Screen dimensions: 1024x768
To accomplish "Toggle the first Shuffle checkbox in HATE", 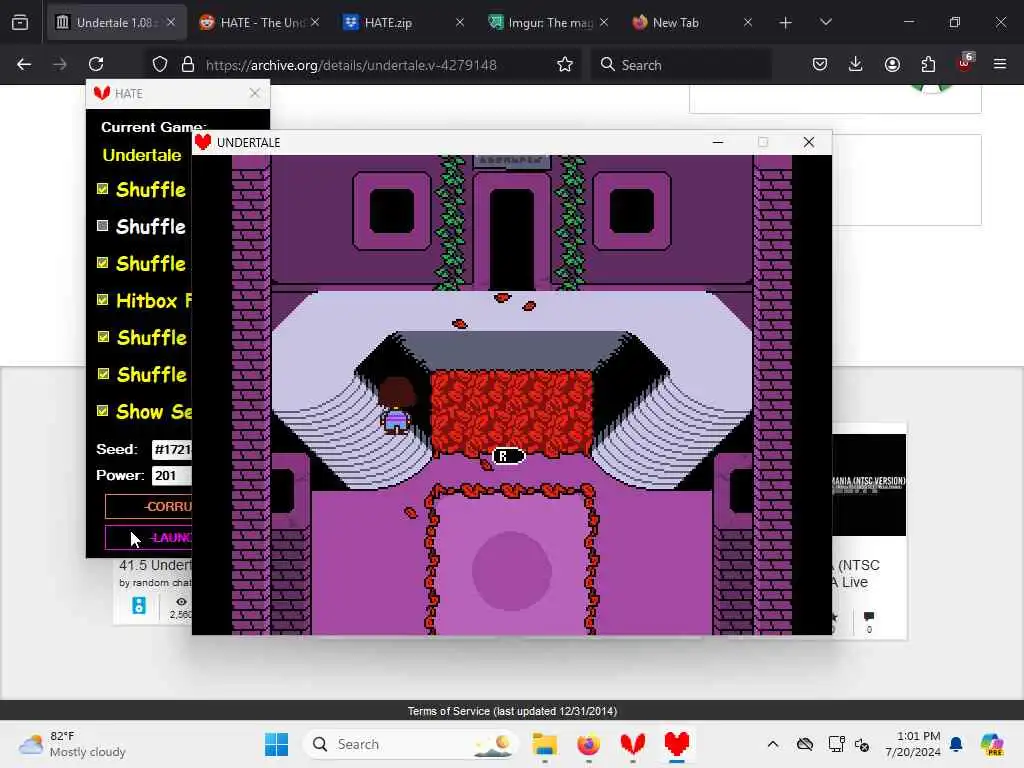I will click(x=103, y=189).
